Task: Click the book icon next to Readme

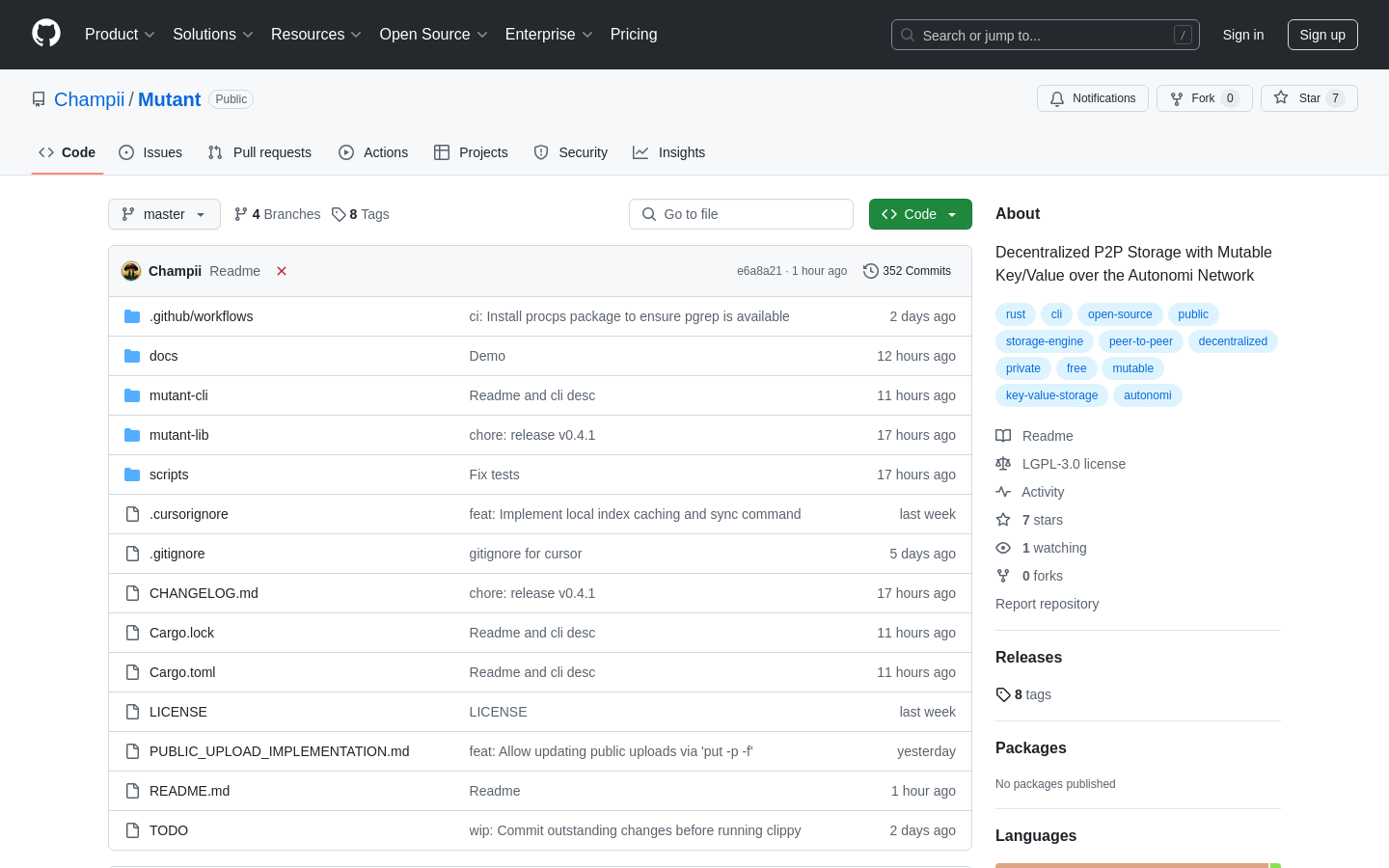Action: [1003, 436]
